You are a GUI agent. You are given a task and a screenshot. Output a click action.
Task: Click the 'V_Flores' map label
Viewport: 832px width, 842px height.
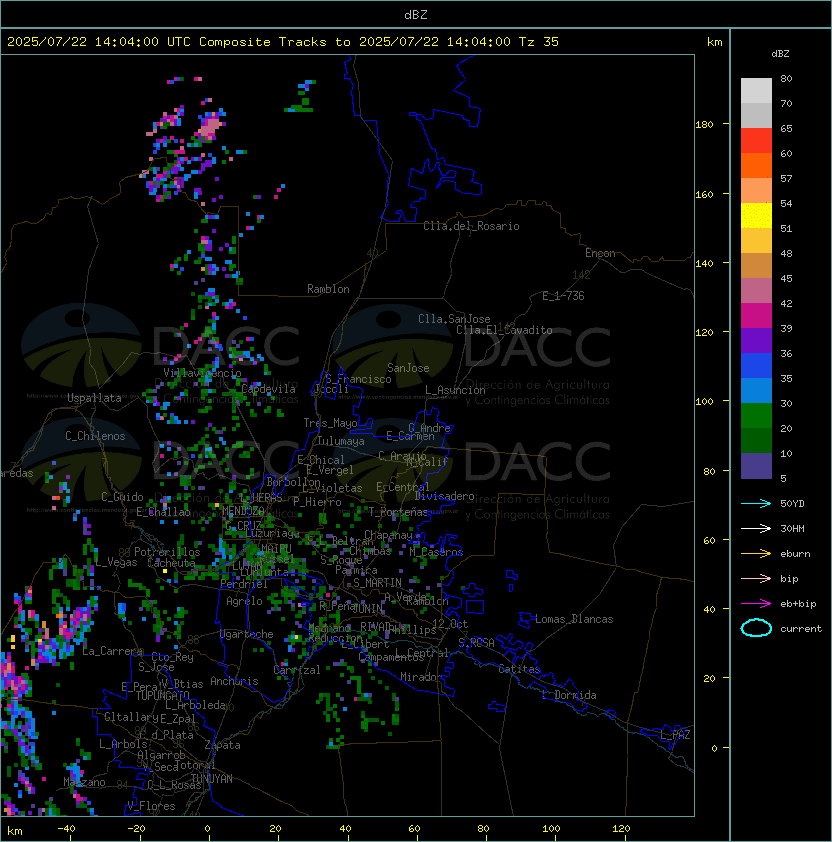tap(151, 805)
